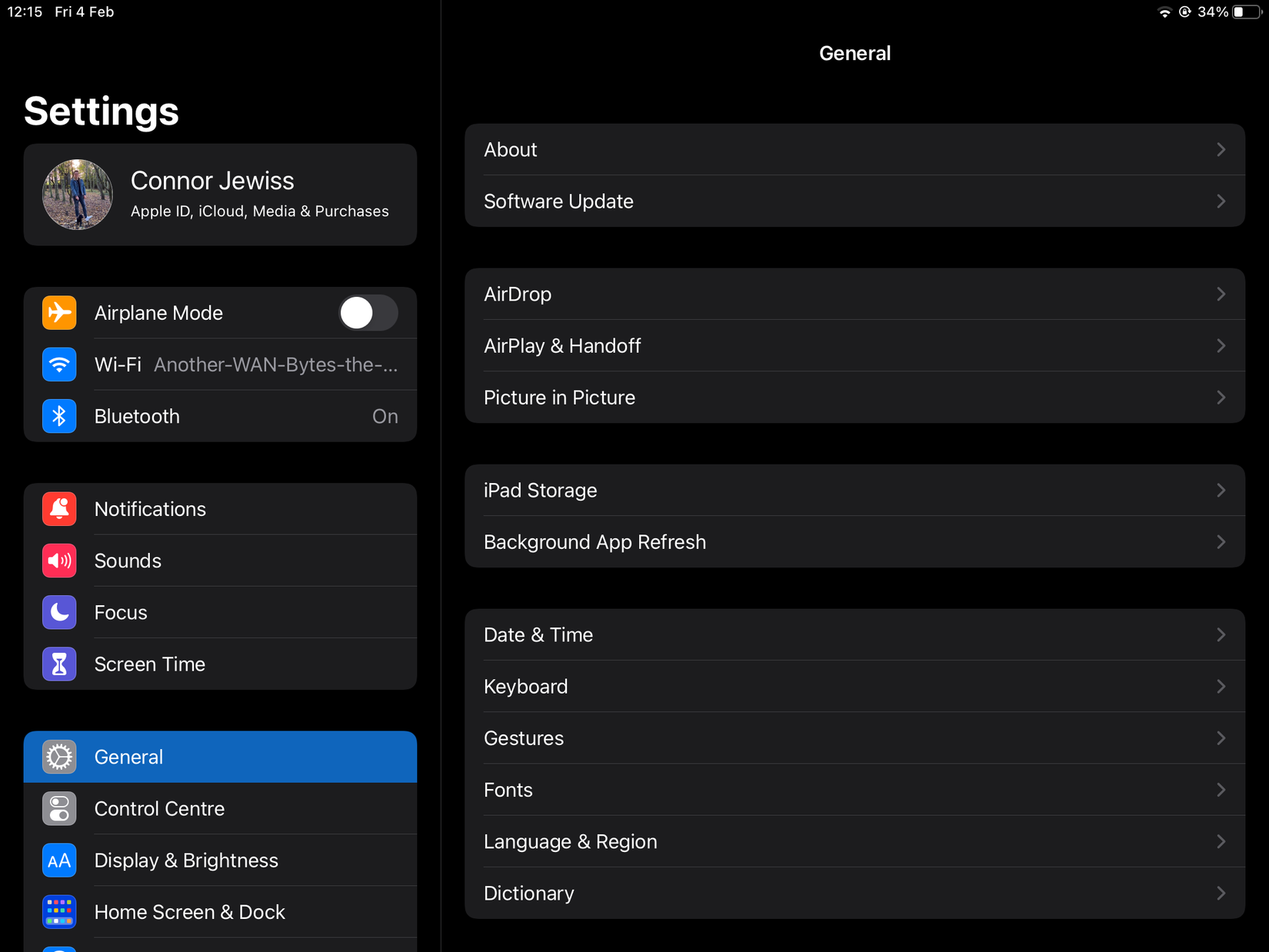Viewport: 1269px width, 952px height.
Task: Select the Control Centre icon
Action: (59, 808)
